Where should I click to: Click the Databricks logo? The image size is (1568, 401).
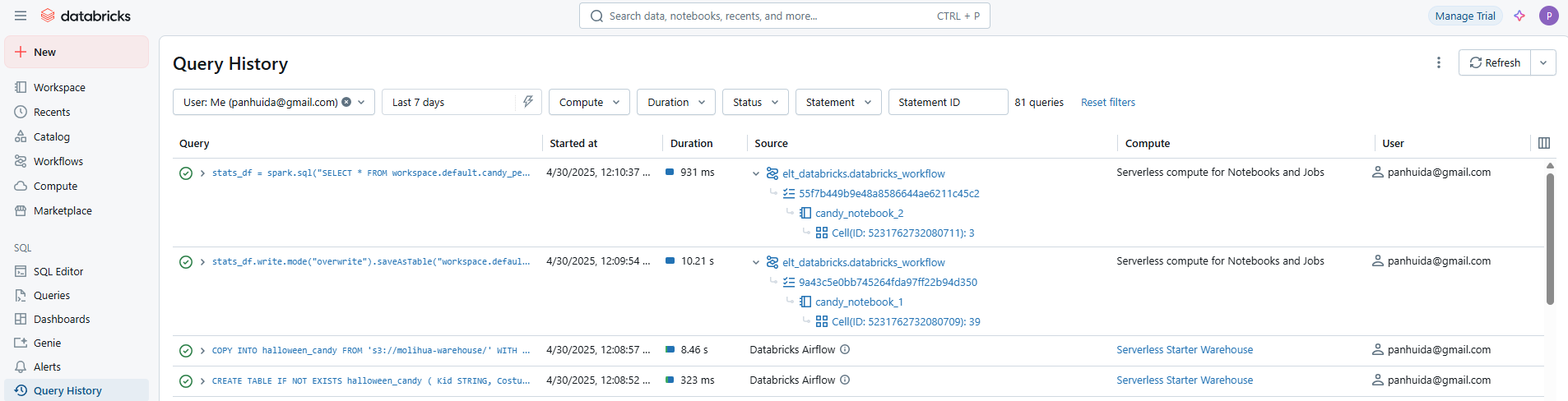(x=86, y=16)
